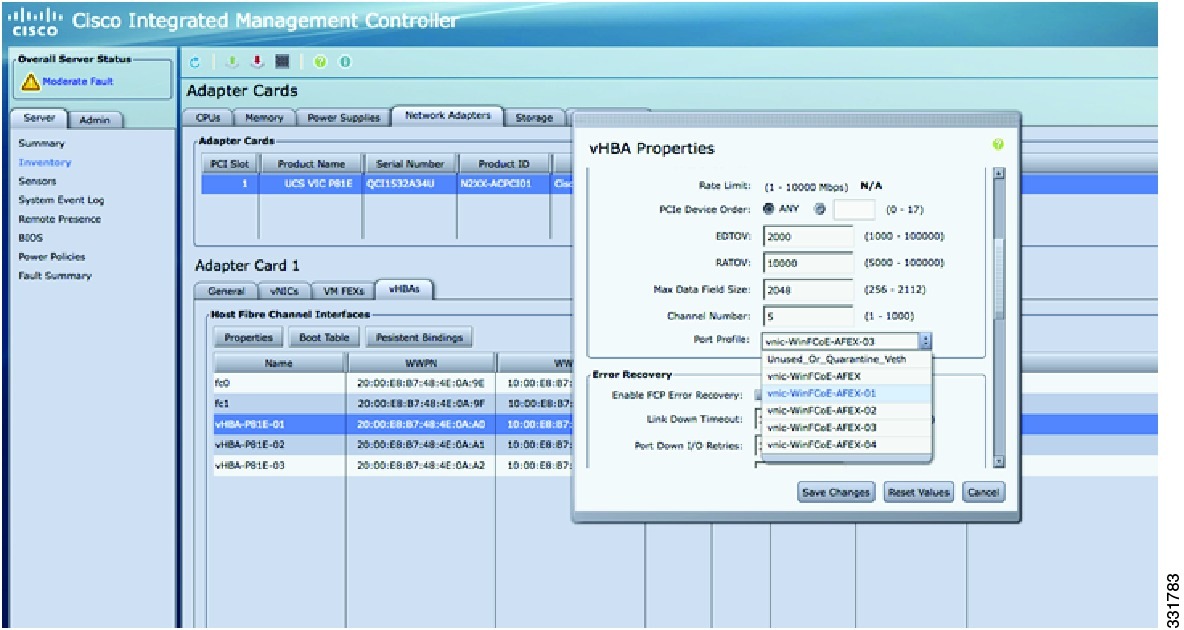The width and height of the screenshot is (1184, 630).
Task: Toggle the Enable FCP Error Recovery checkbox
Action: click(758, 394)
